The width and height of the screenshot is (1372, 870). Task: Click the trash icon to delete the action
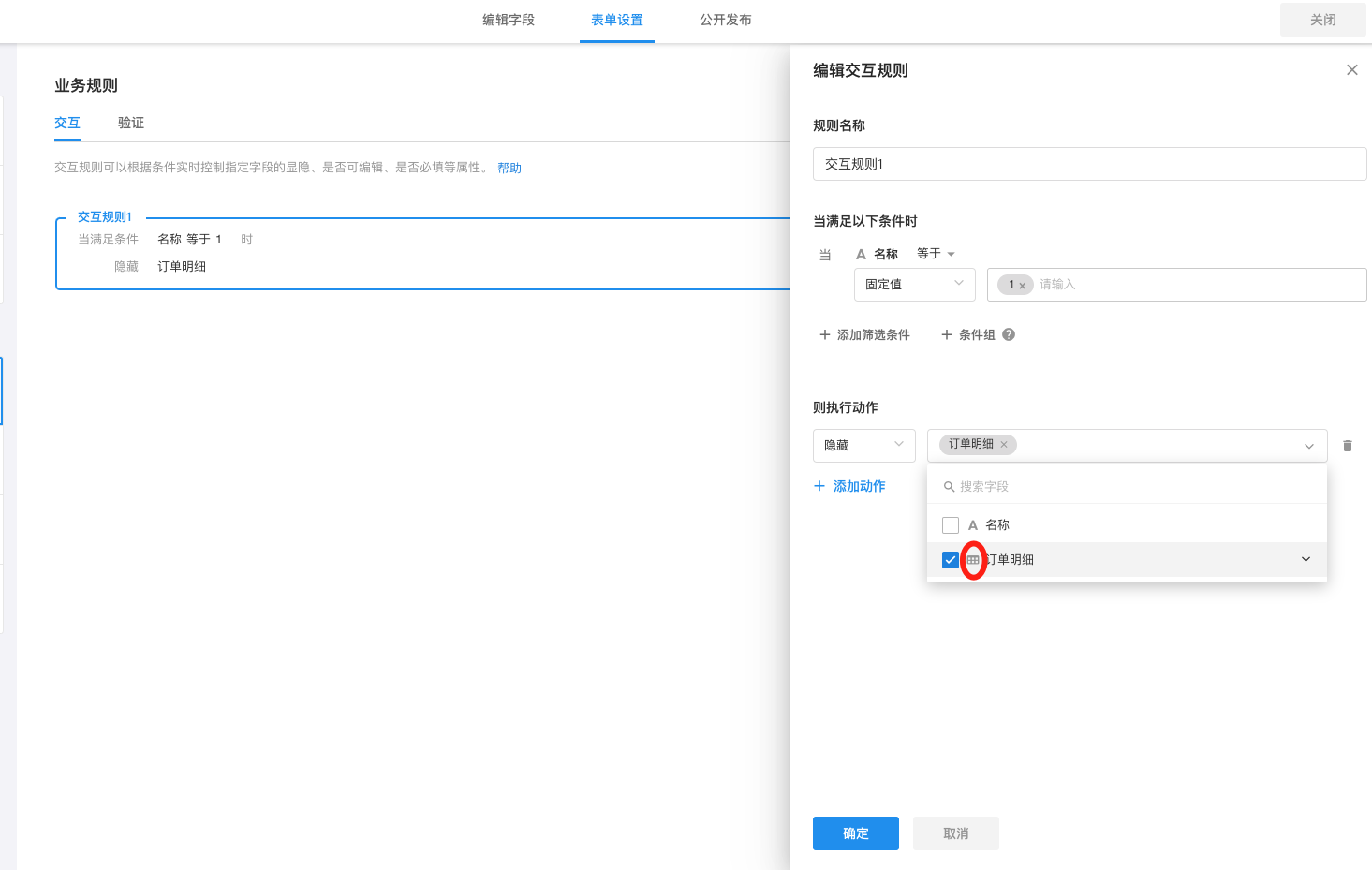coord(1347,446)
